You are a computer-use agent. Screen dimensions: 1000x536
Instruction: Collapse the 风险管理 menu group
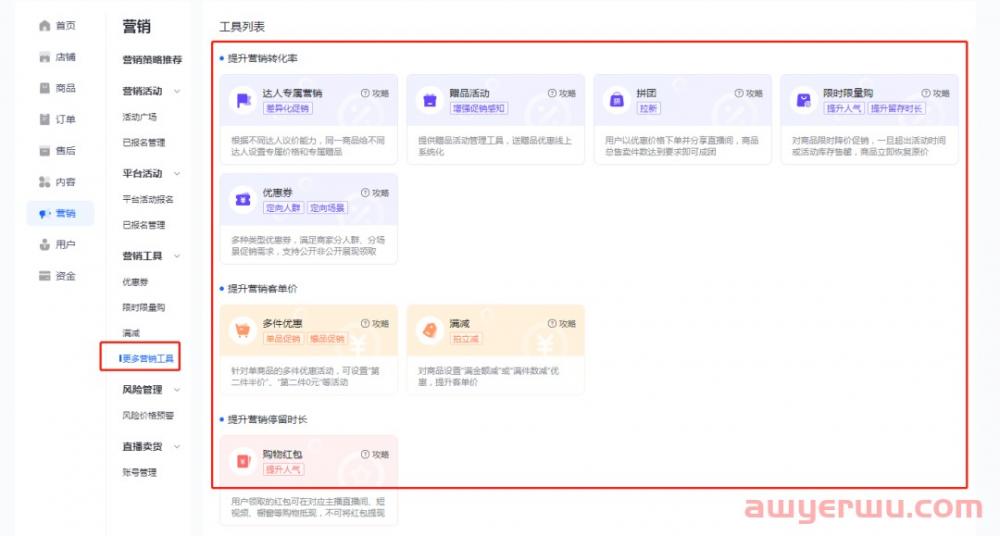[x=177, y=389]
